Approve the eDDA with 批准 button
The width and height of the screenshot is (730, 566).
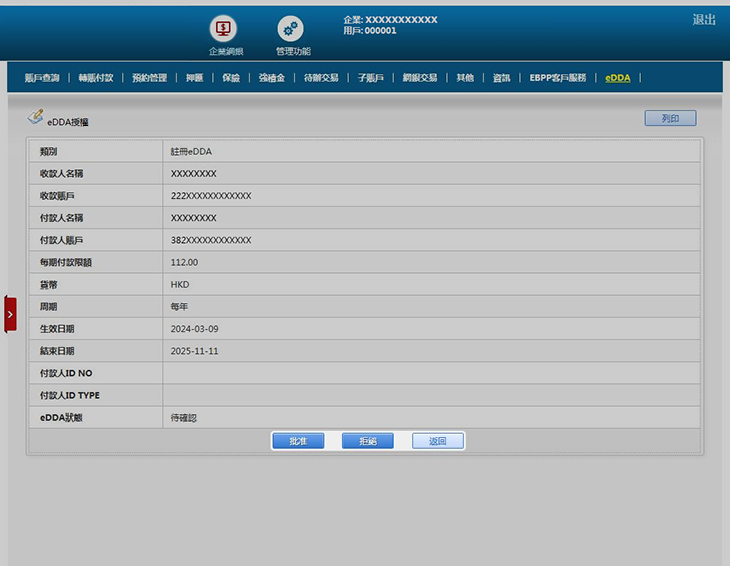tap(297, 441)
